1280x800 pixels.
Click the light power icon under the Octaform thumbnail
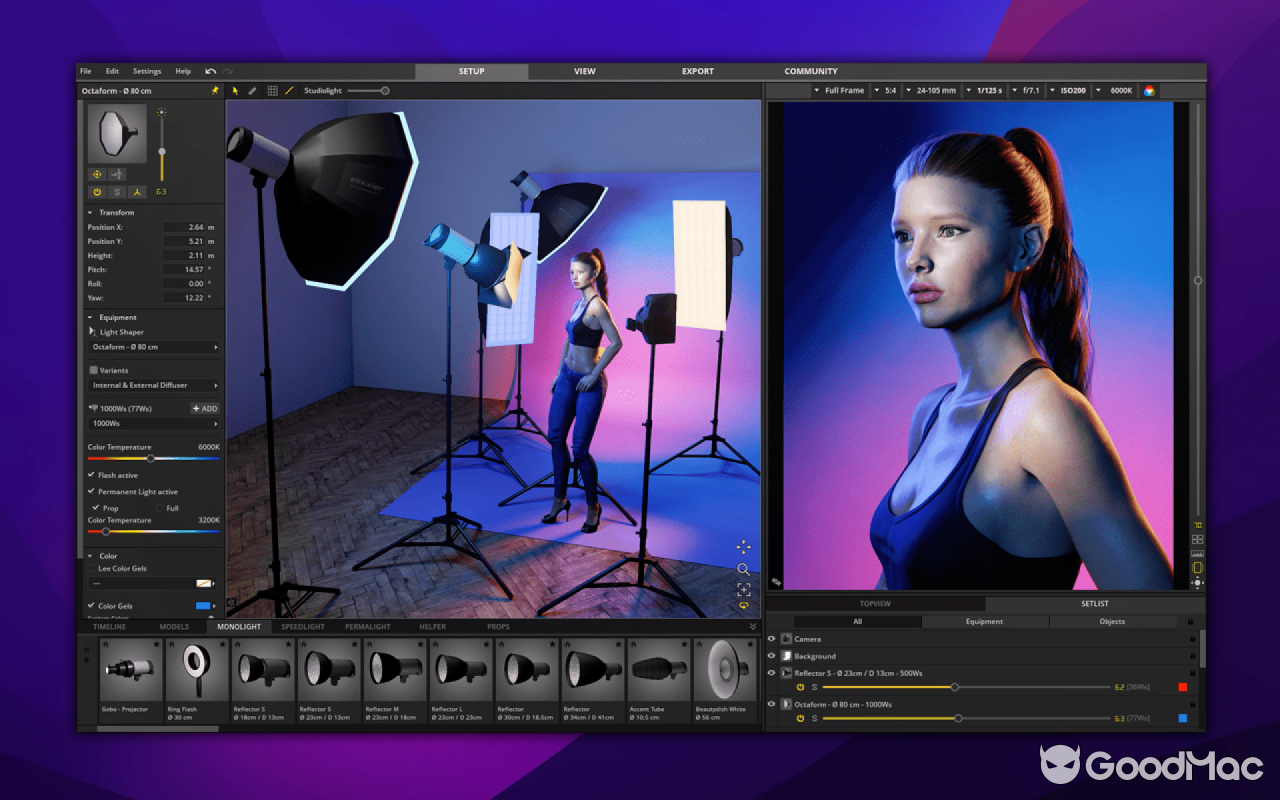[x=97, y=192]
